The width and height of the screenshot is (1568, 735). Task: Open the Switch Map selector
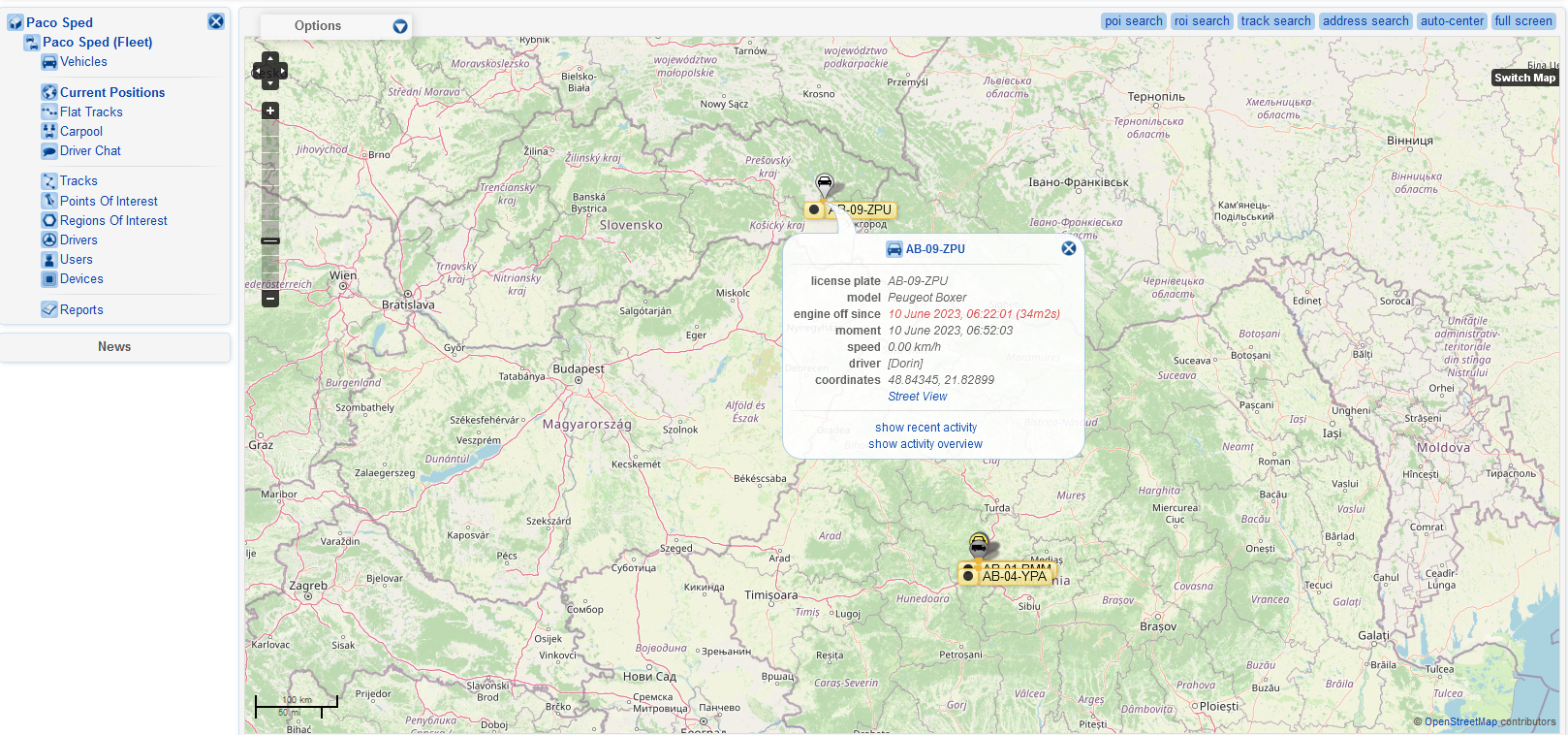click(1524, 78)
